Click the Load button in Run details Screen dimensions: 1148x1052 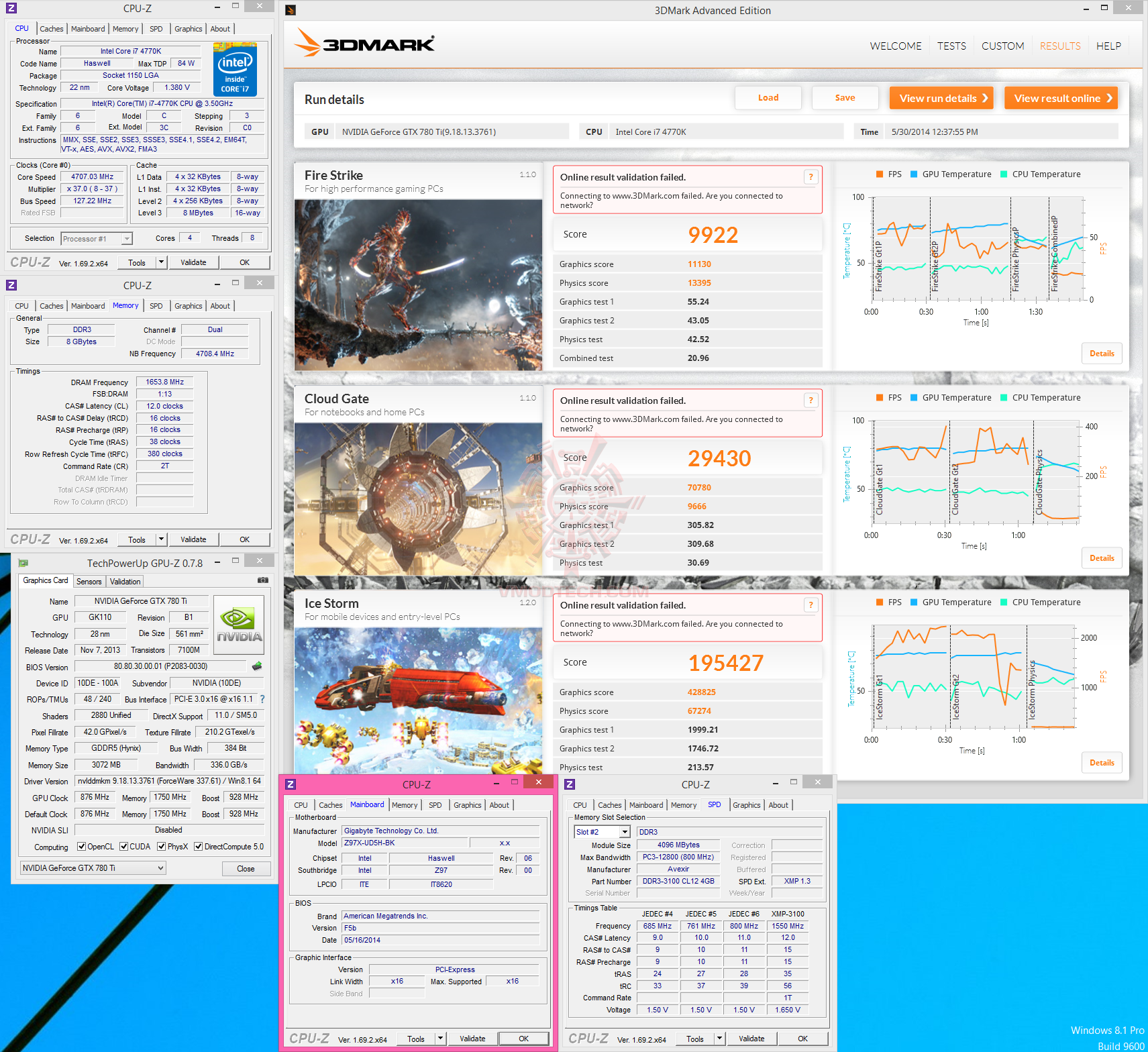tap(768, 98)
